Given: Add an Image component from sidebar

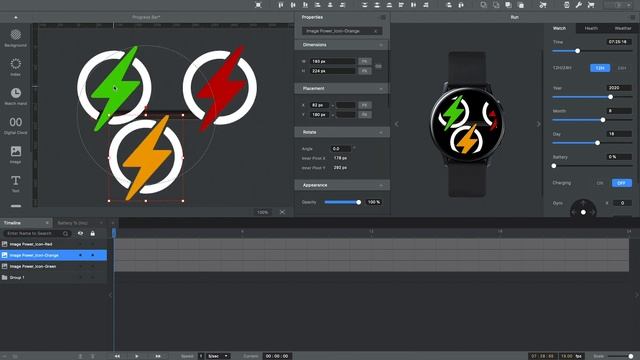Looking at the screenshot, I should click(16, 154).
